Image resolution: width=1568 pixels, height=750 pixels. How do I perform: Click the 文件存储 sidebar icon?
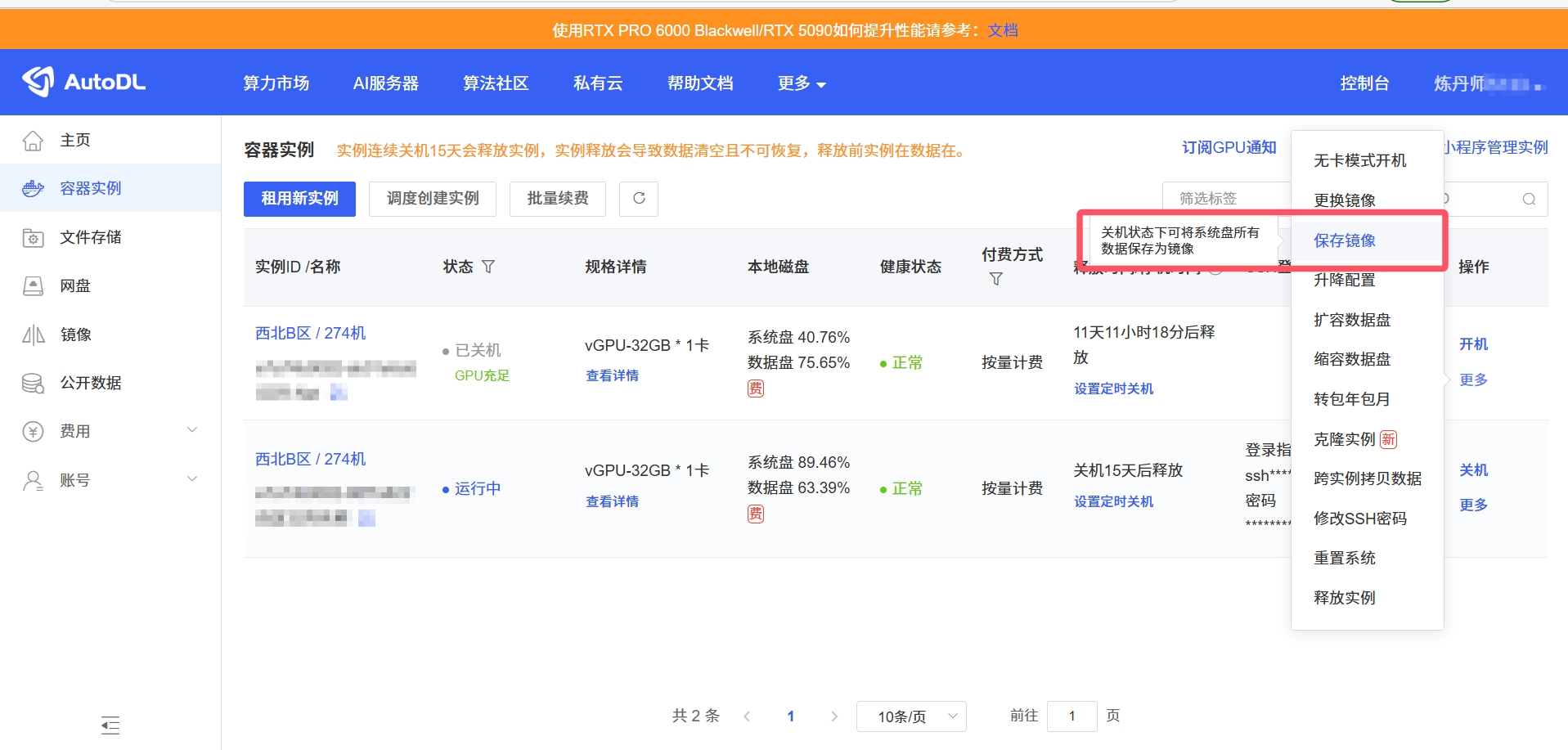tap(33, 236)
